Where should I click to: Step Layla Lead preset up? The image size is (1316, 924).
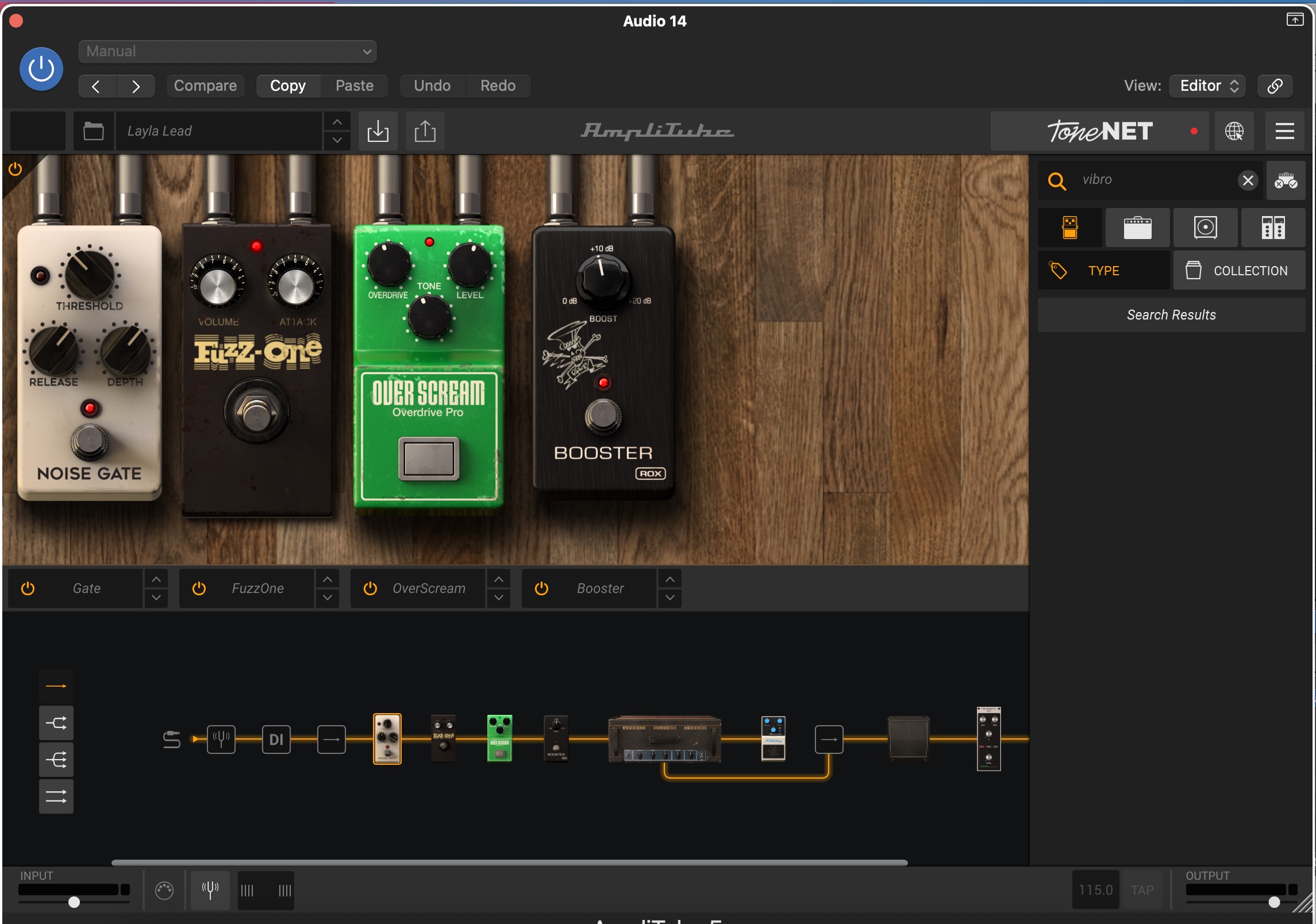pyautogui.click(x=337, y=122)
